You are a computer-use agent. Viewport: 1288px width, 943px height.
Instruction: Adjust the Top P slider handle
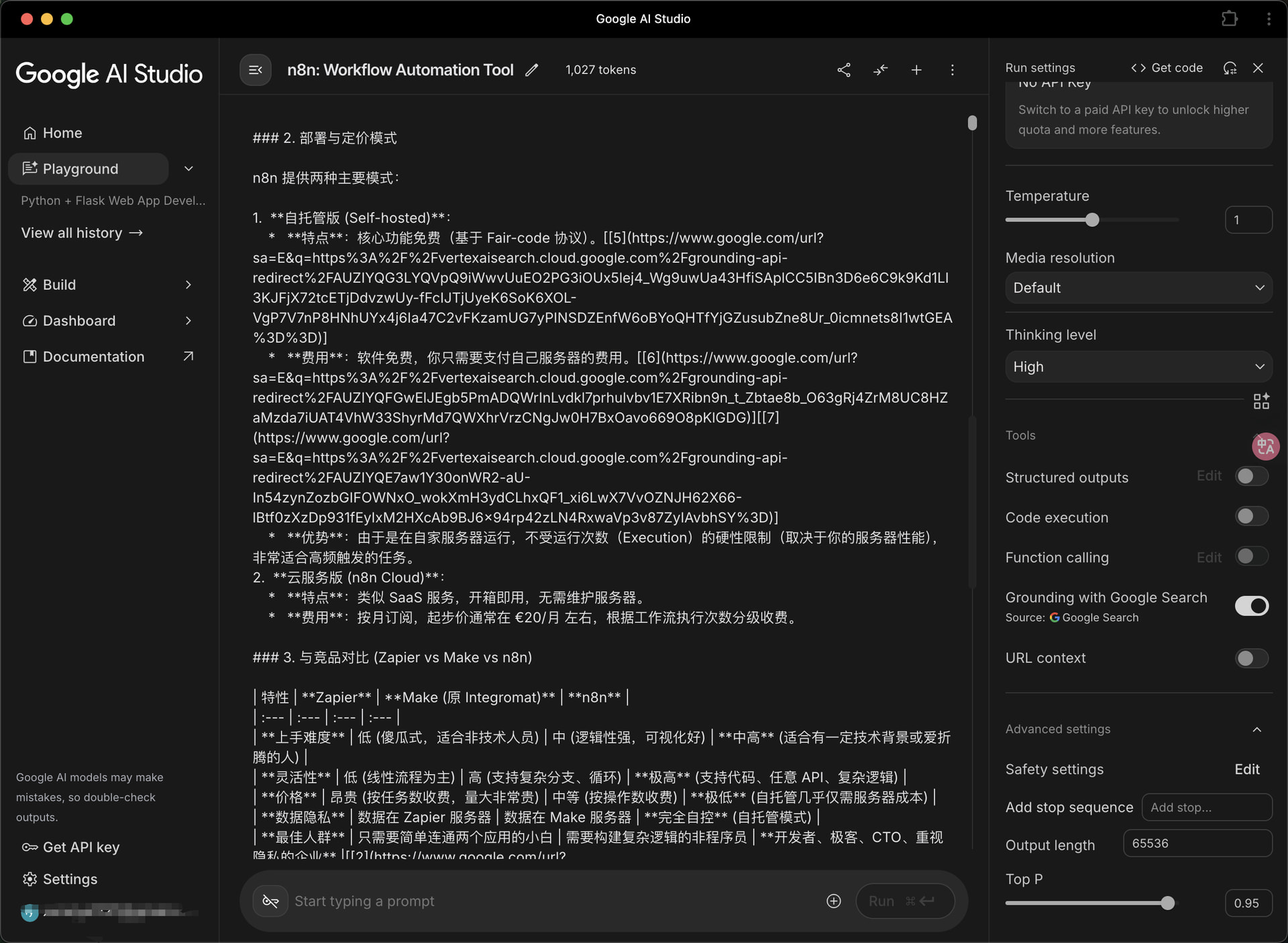pos(1168,903)
